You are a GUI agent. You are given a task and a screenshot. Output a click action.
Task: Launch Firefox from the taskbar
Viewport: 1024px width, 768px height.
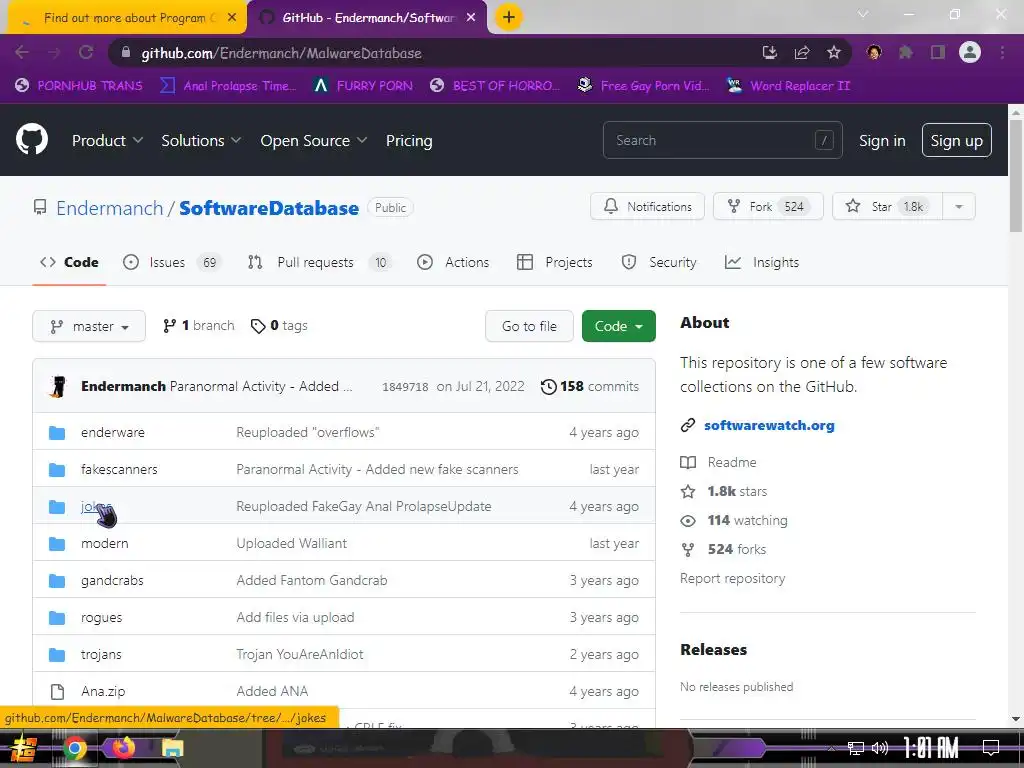(x=123, y=748)
